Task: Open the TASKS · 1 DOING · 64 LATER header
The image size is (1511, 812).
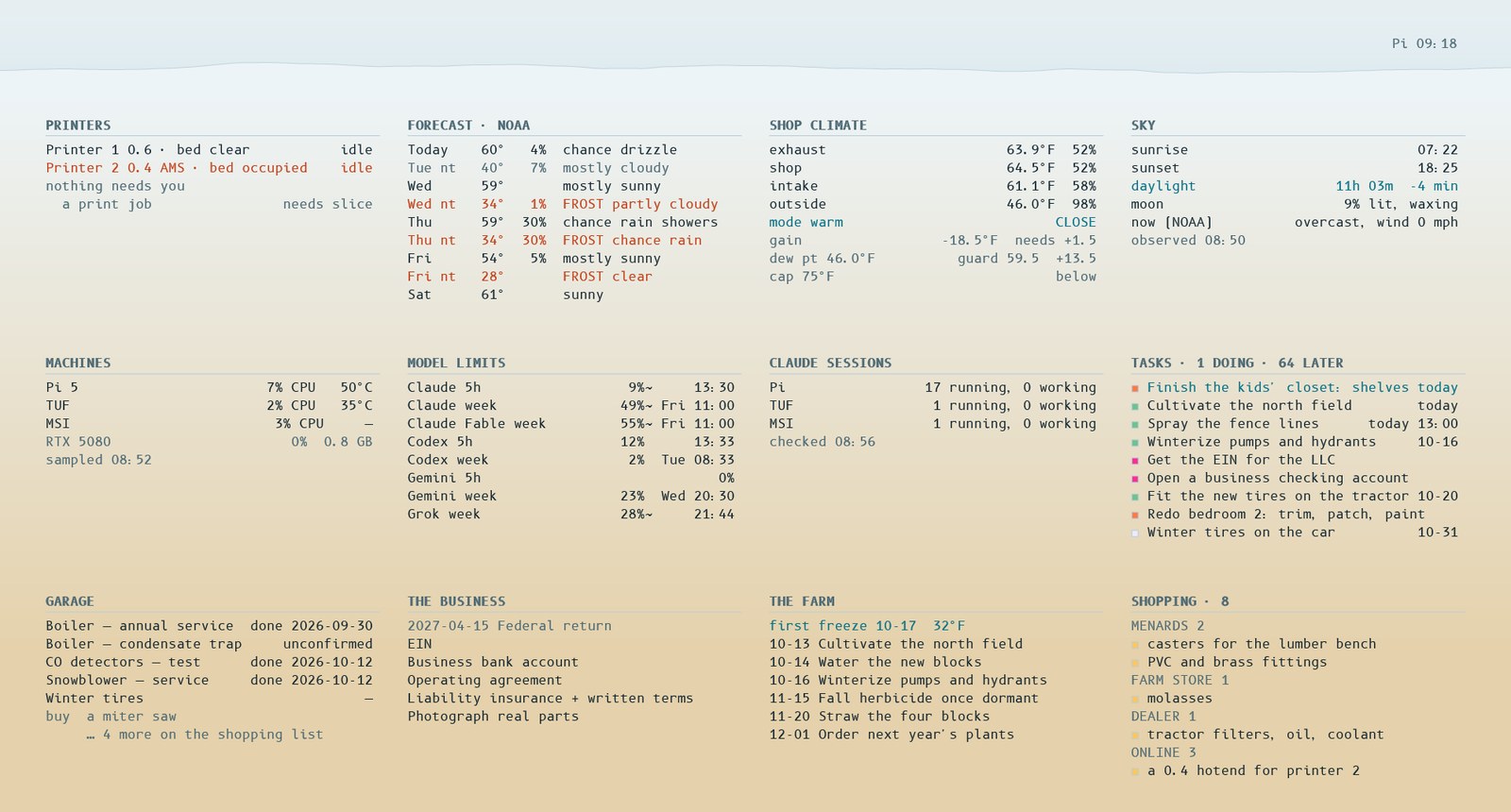Action: point(1237,364)
